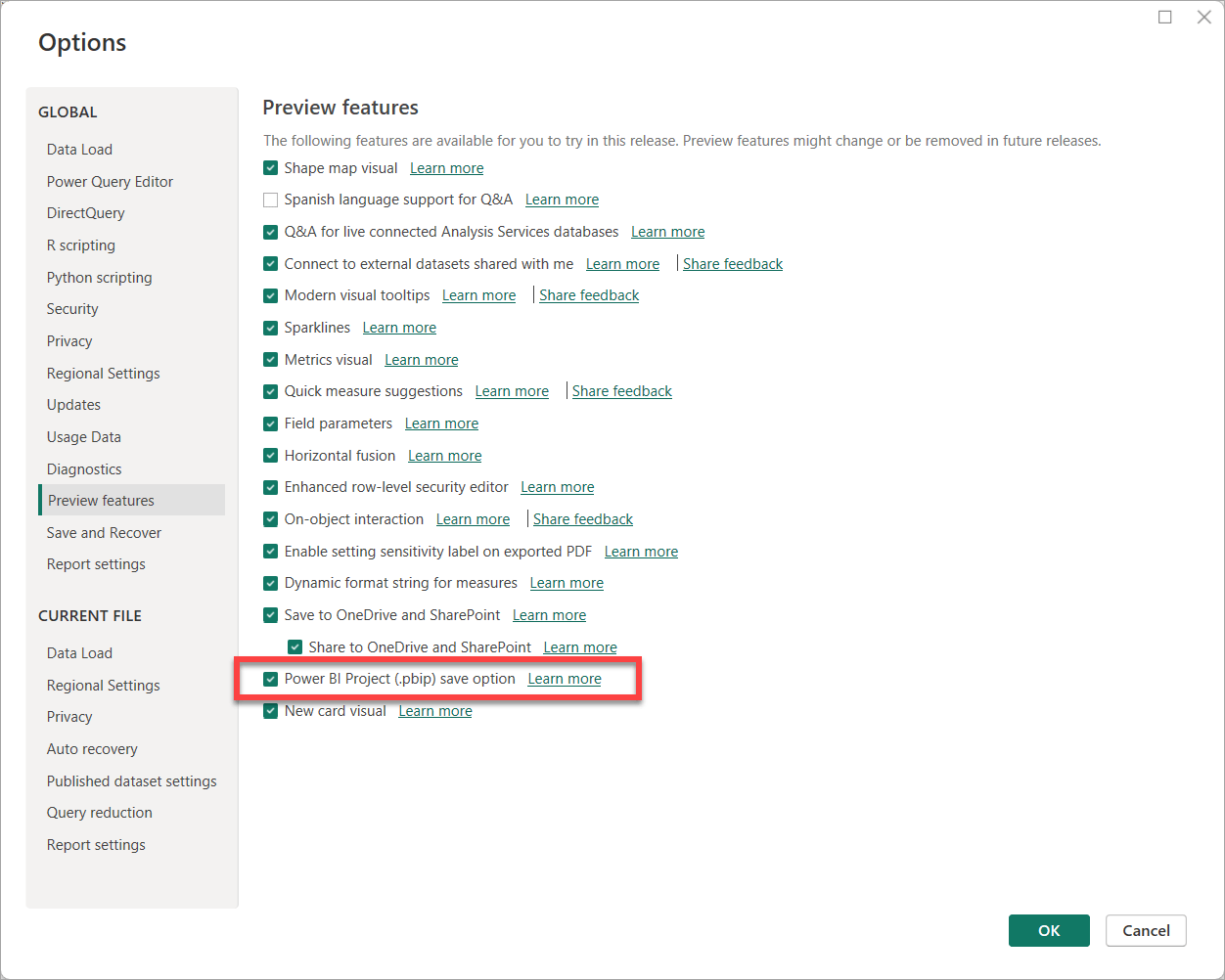Open the Global Data Load settings
This screenshot has width=1225, height=980.
point(79,150)
